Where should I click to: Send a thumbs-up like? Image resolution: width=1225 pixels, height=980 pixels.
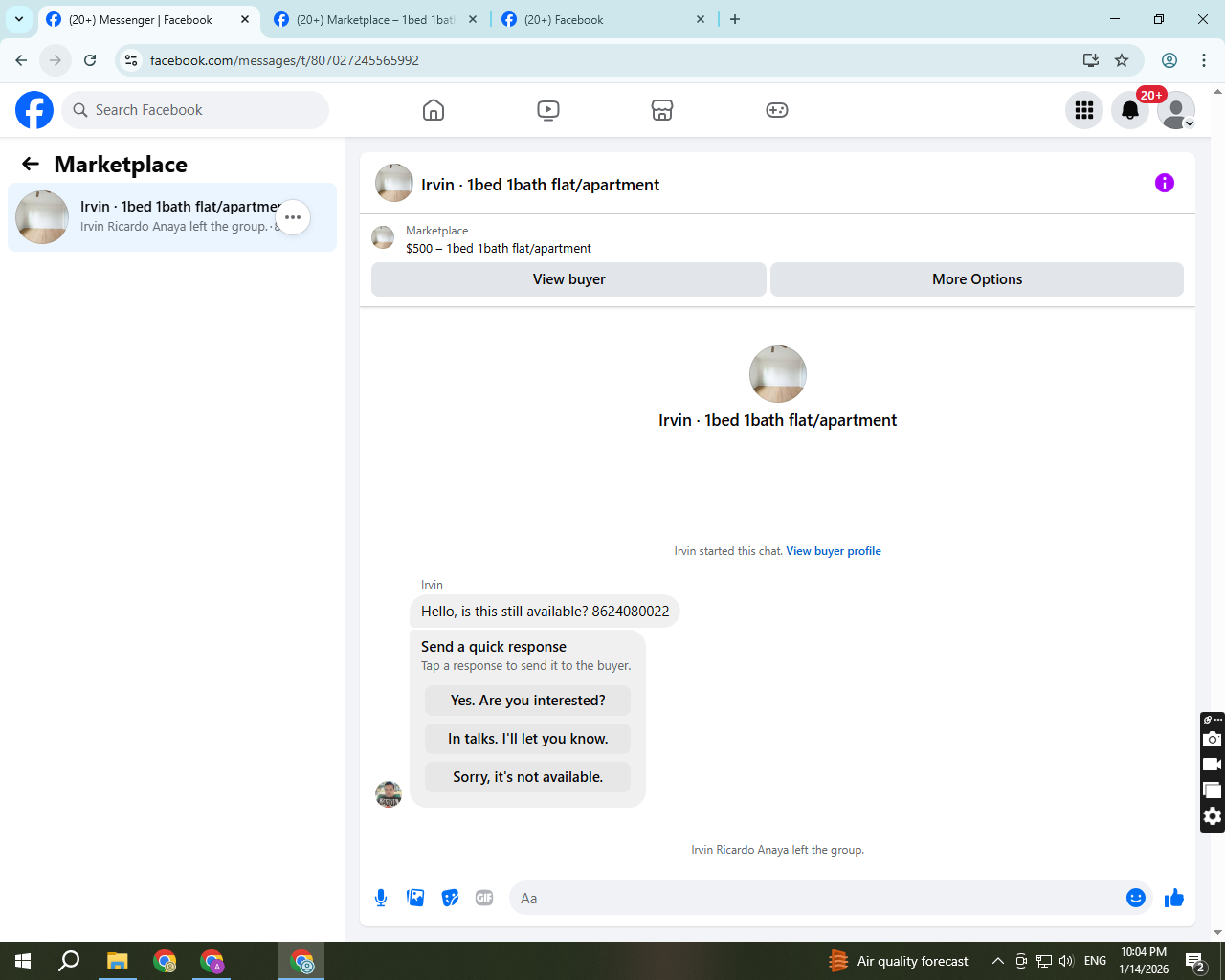point(1174,898)
